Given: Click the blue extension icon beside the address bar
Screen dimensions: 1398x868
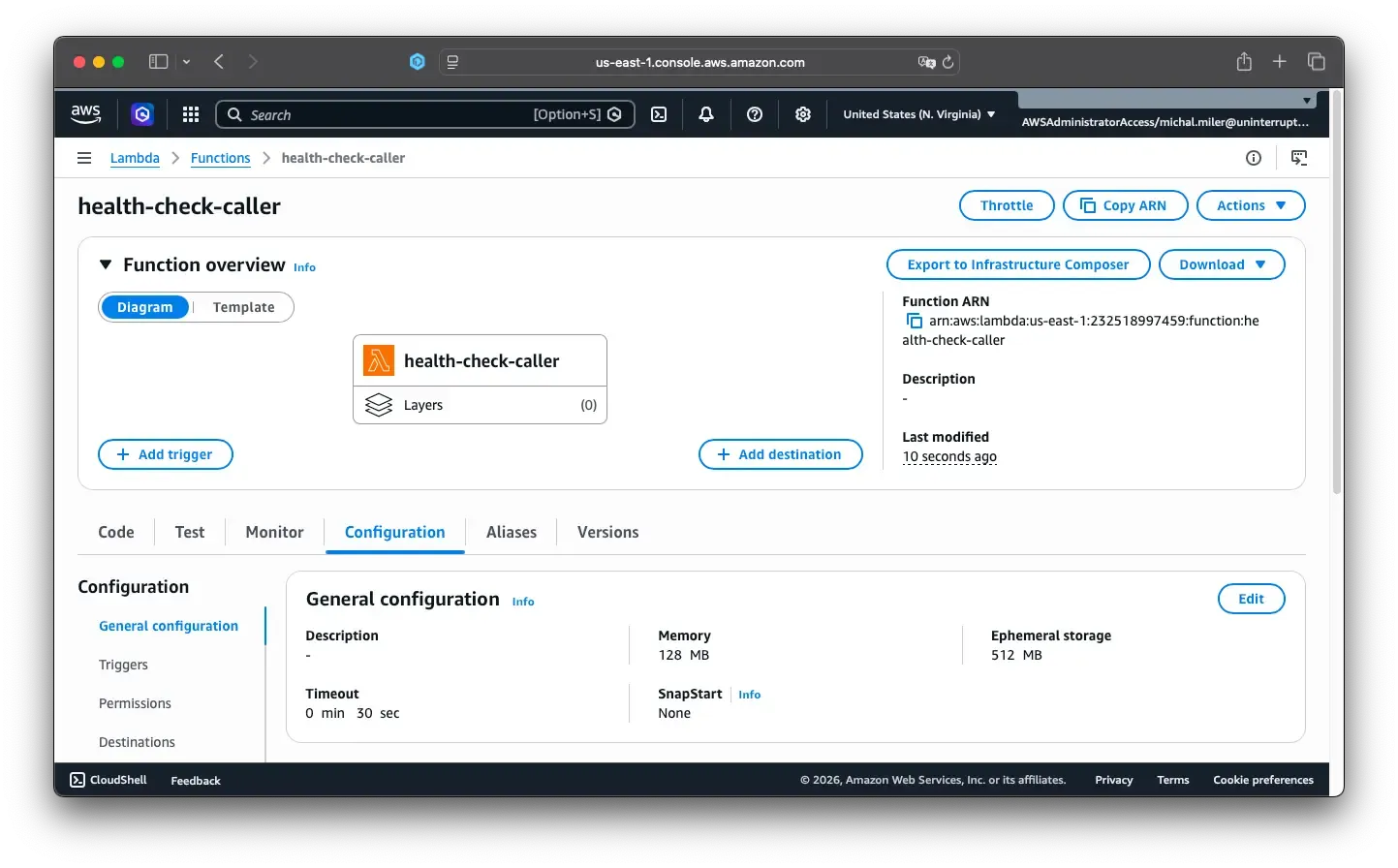Looking at the screenshot, I should pyautogui.click(x=418, y=62).
